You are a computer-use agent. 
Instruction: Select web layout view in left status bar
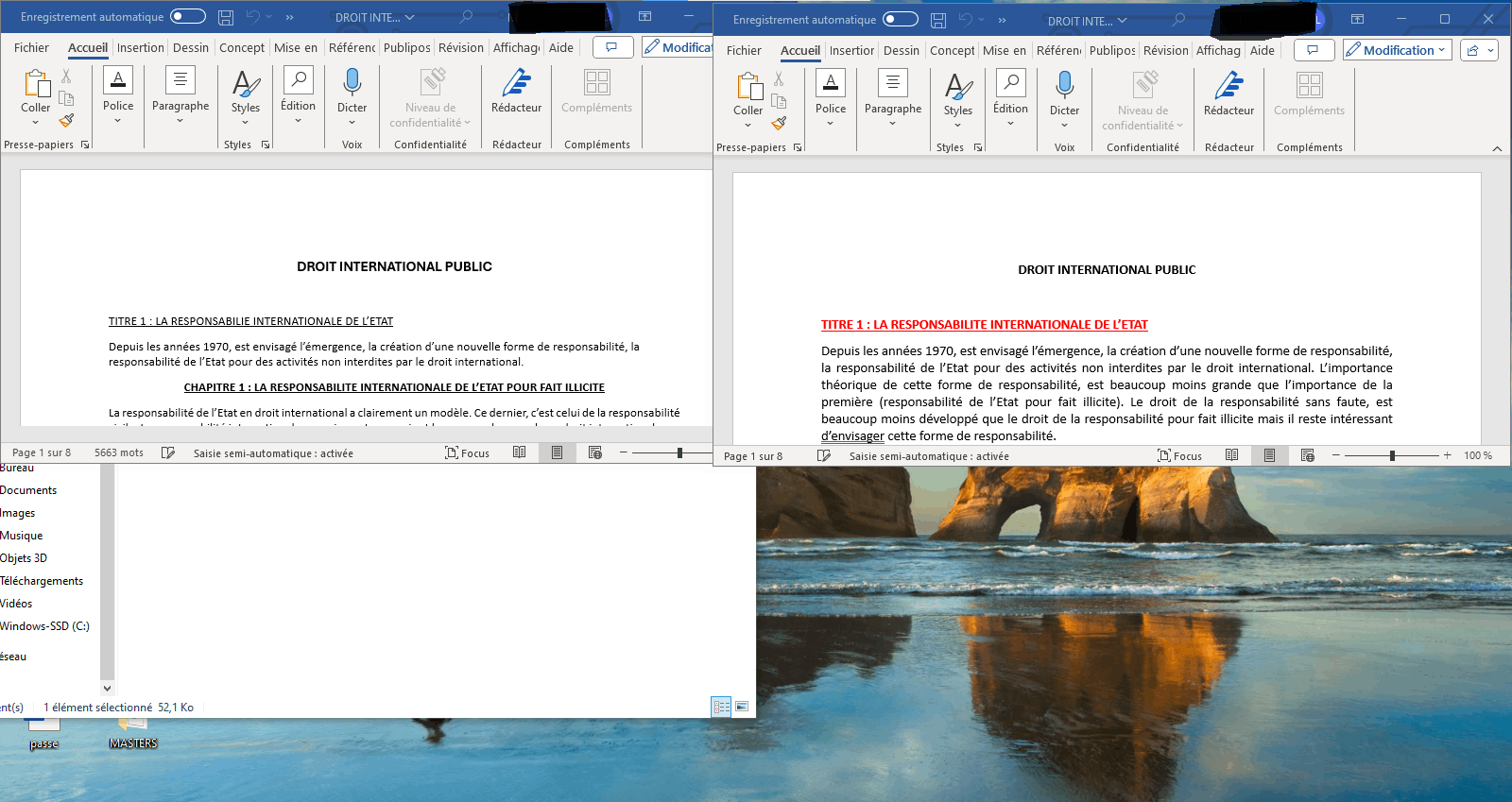595,452
